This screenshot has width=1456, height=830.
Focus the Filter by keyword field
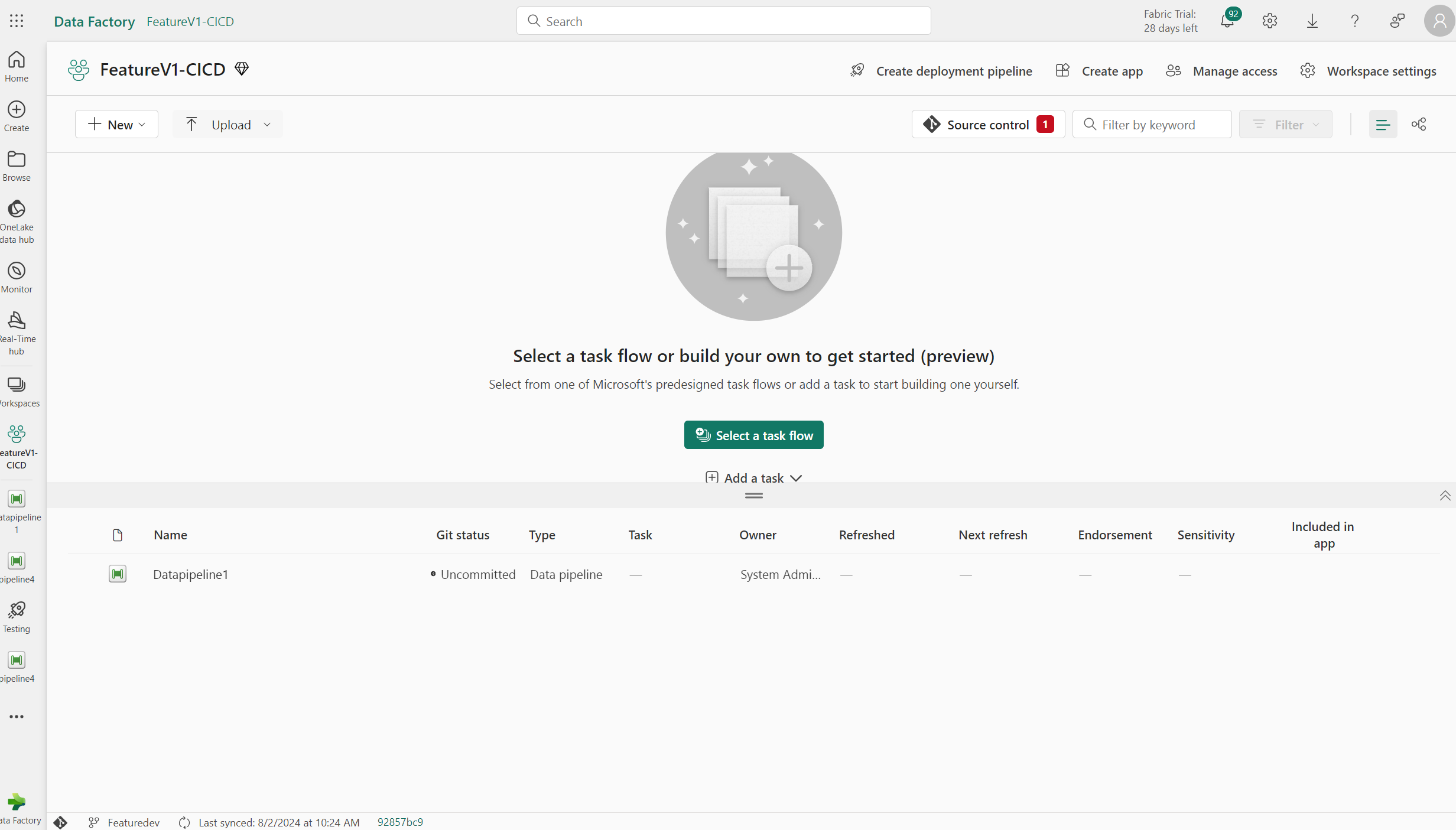coord(1152,124)
